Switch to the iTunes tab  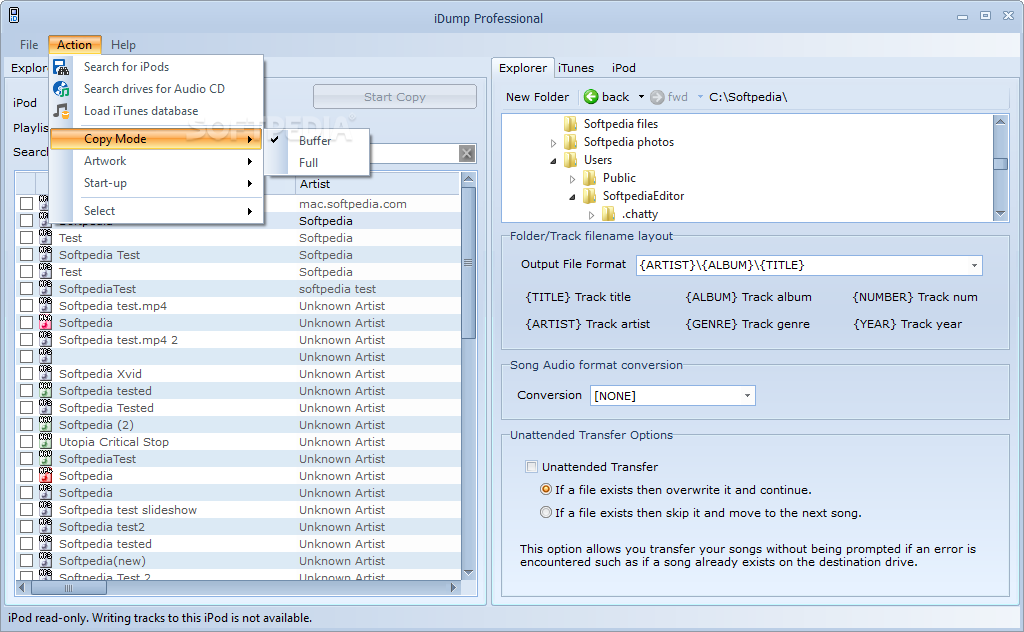coord(575,68)
